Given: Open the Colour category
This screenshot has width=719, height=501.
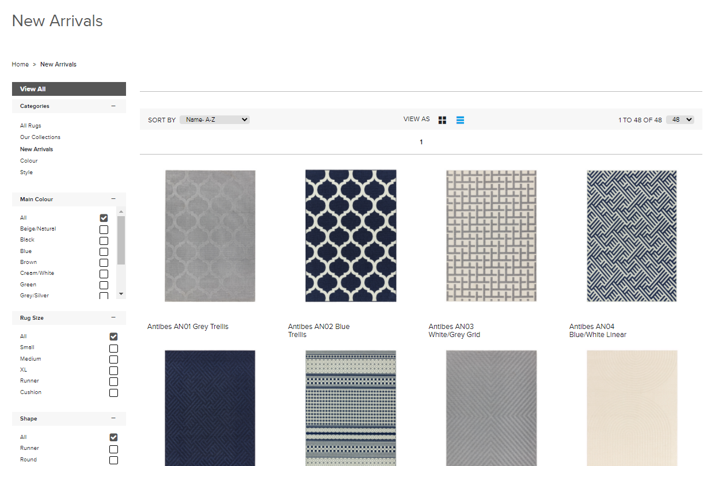Looking at the screenshot, I should (x=28, y=161).
